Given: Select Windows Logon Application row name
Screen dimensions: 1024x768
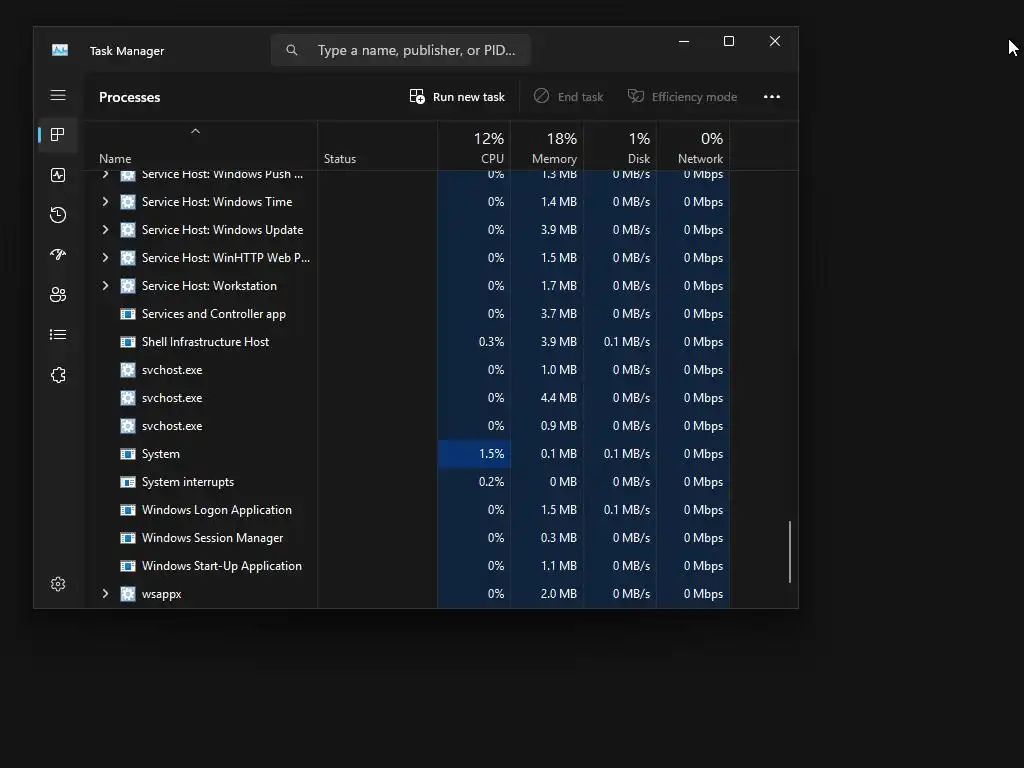Looking at the screenshot, I should [x=217, y=510].
